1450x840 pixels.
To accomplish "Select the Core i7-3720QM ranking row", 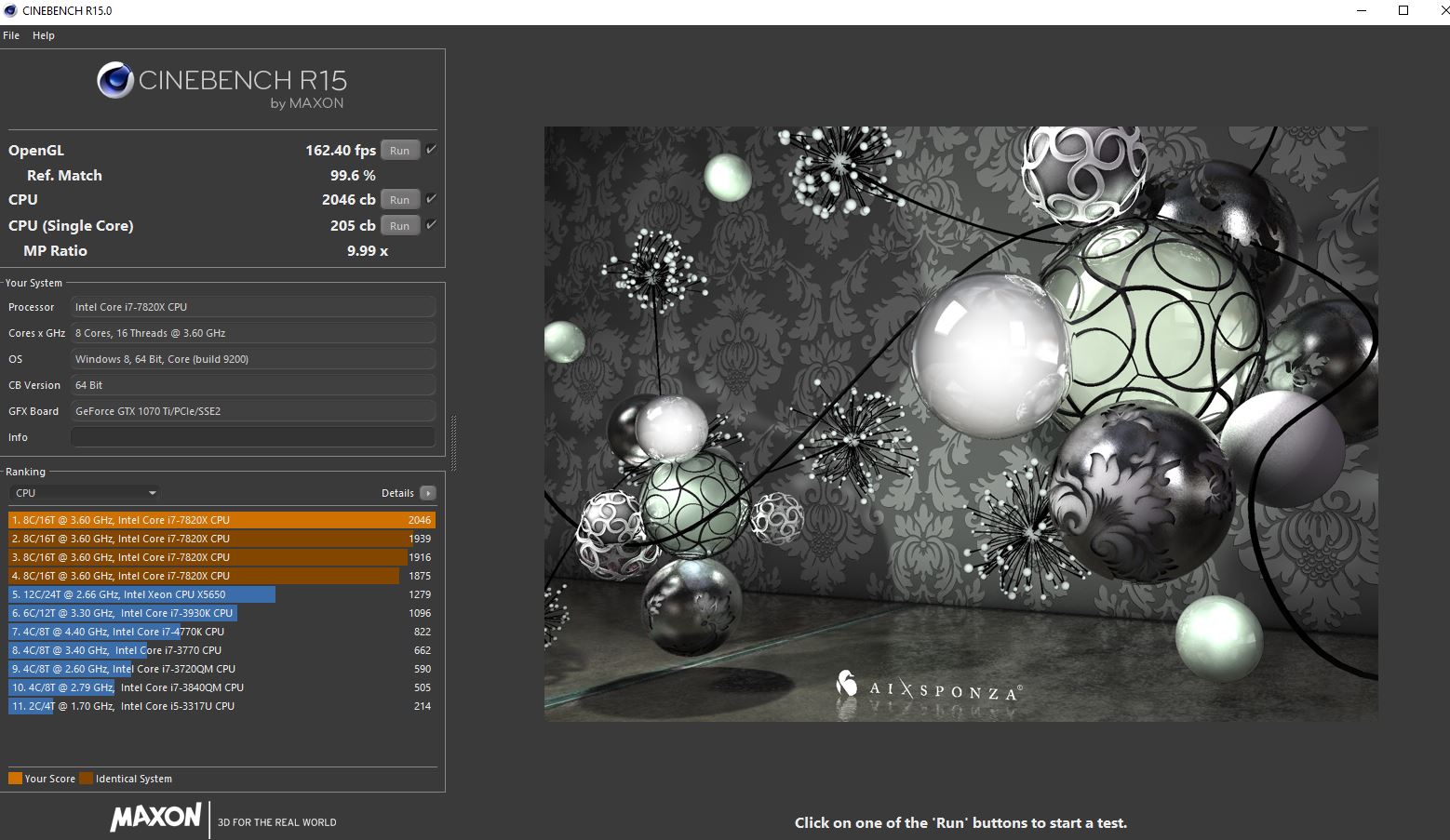I will click(222, 669).
